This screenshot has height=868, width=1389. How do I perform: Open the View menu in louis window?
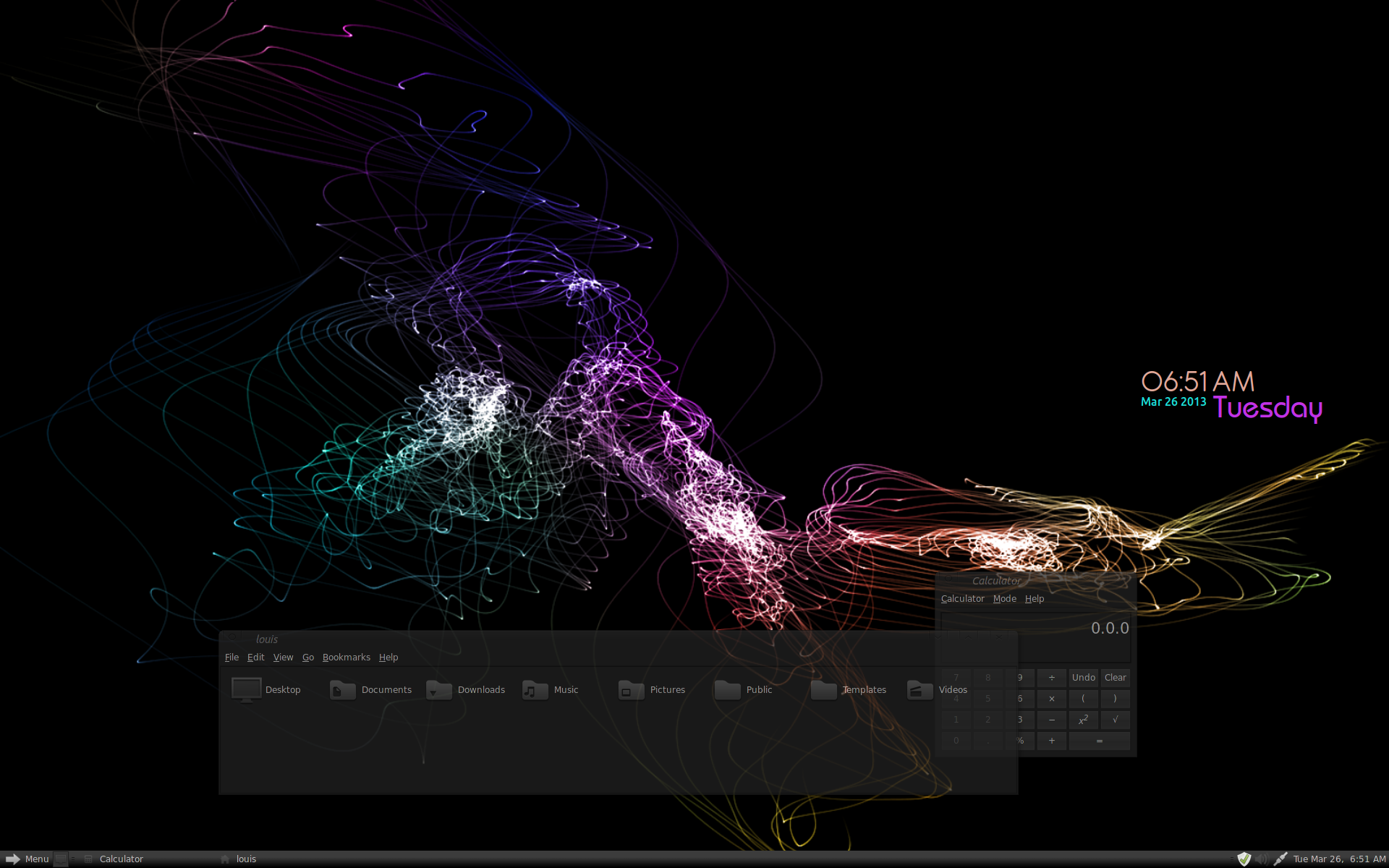pyautogui.click(x=283, y=658)
